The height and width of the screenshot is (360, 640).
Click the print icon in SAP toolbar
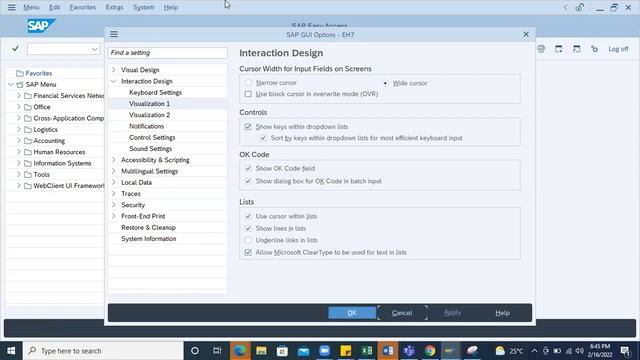[x=541, y=49]
